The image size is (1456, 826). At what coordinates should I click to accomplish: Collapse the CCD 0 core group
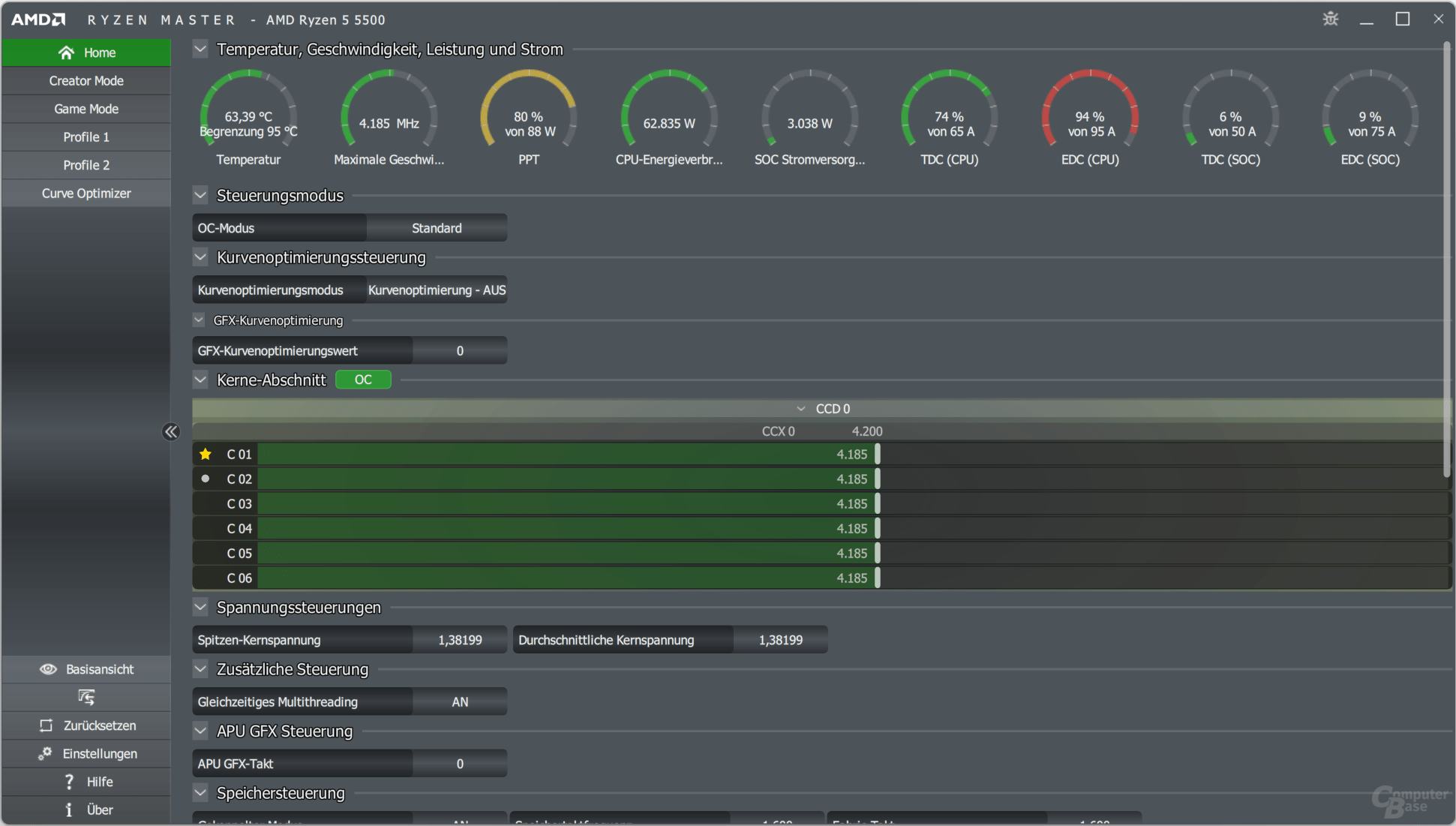click(801, 409)
